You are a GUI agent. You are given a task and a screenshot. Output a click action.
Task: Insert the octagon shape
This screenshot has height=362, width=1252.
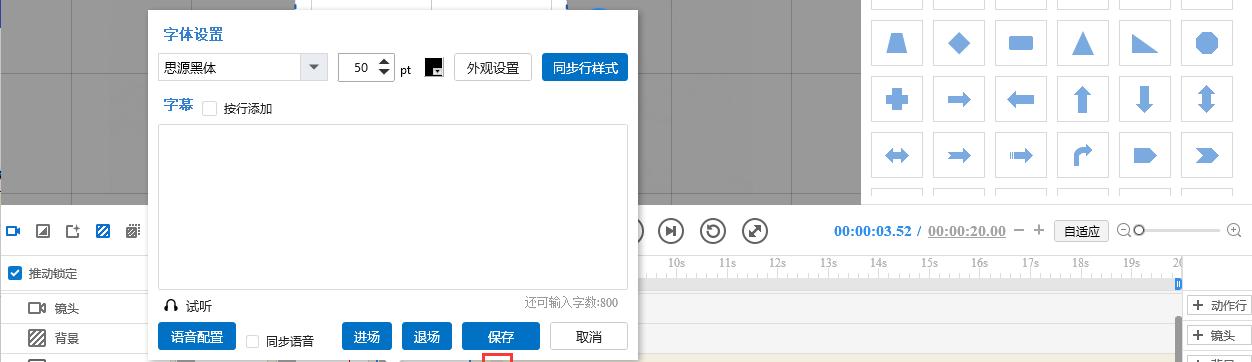coord(1207,43)
